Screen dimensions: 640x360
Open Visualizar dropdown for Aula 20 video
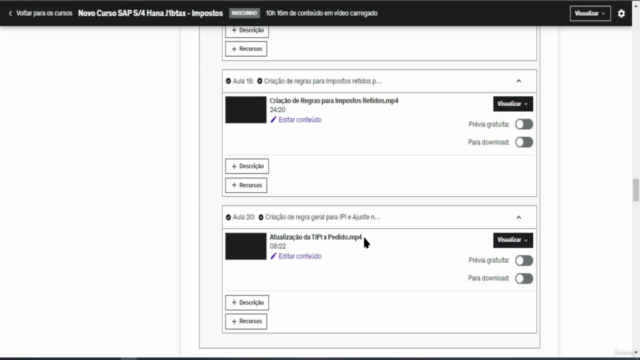tap(513, 240)
